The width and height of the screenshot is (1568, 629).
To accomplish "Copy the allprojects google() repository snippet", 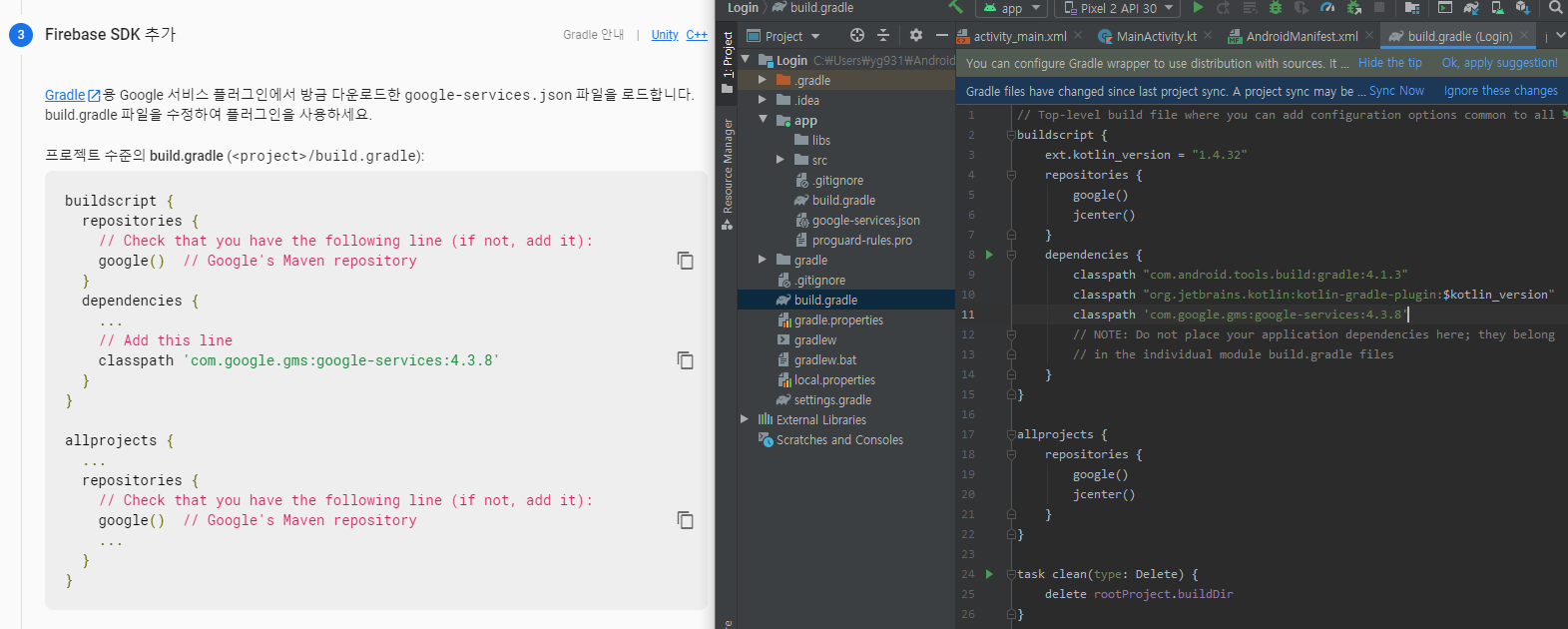I will coord(686,519).
